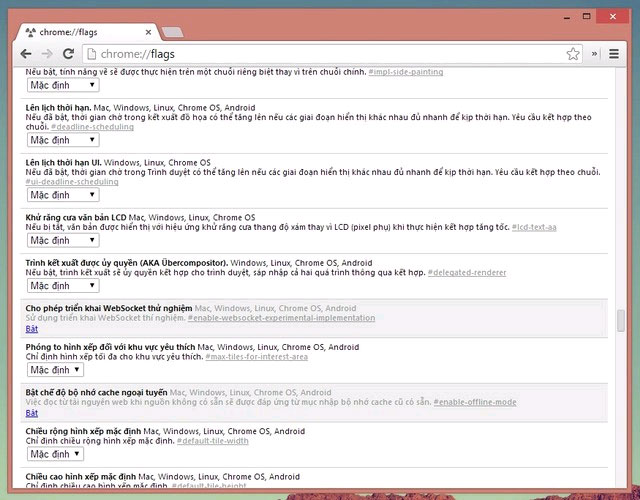The width and height of the screenshot is (640, 500).
Task: Click the forward navigation arrow
Action: point(47,54)
